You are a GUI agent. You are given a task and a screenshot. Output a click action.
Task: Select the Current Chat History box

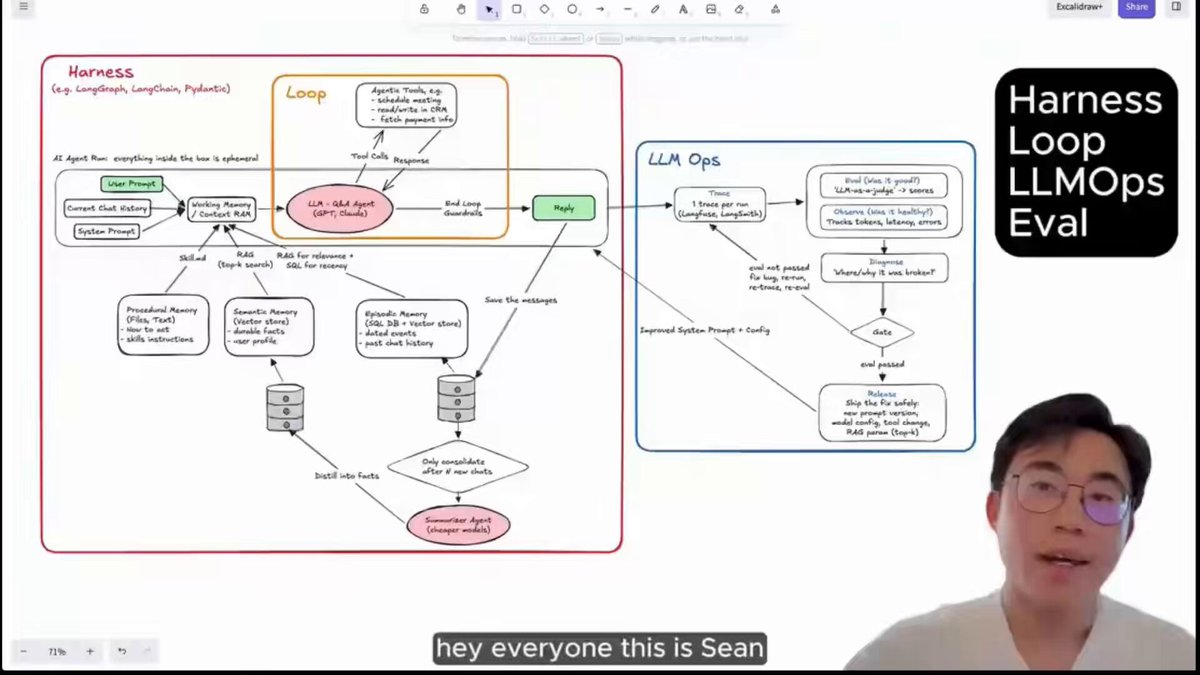tap(107, 208)
